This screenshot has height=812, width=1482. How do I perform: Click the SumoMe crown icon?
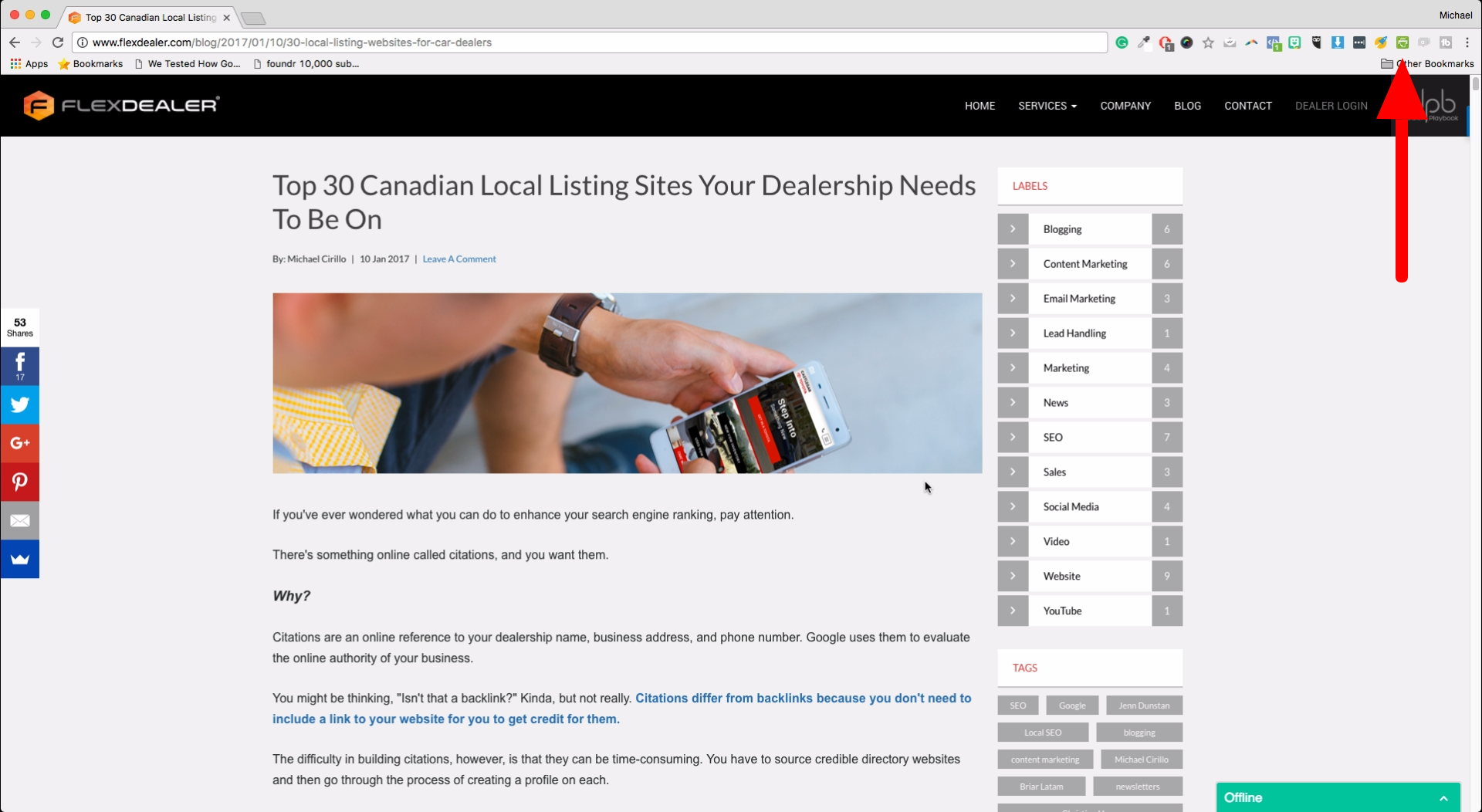20,559
